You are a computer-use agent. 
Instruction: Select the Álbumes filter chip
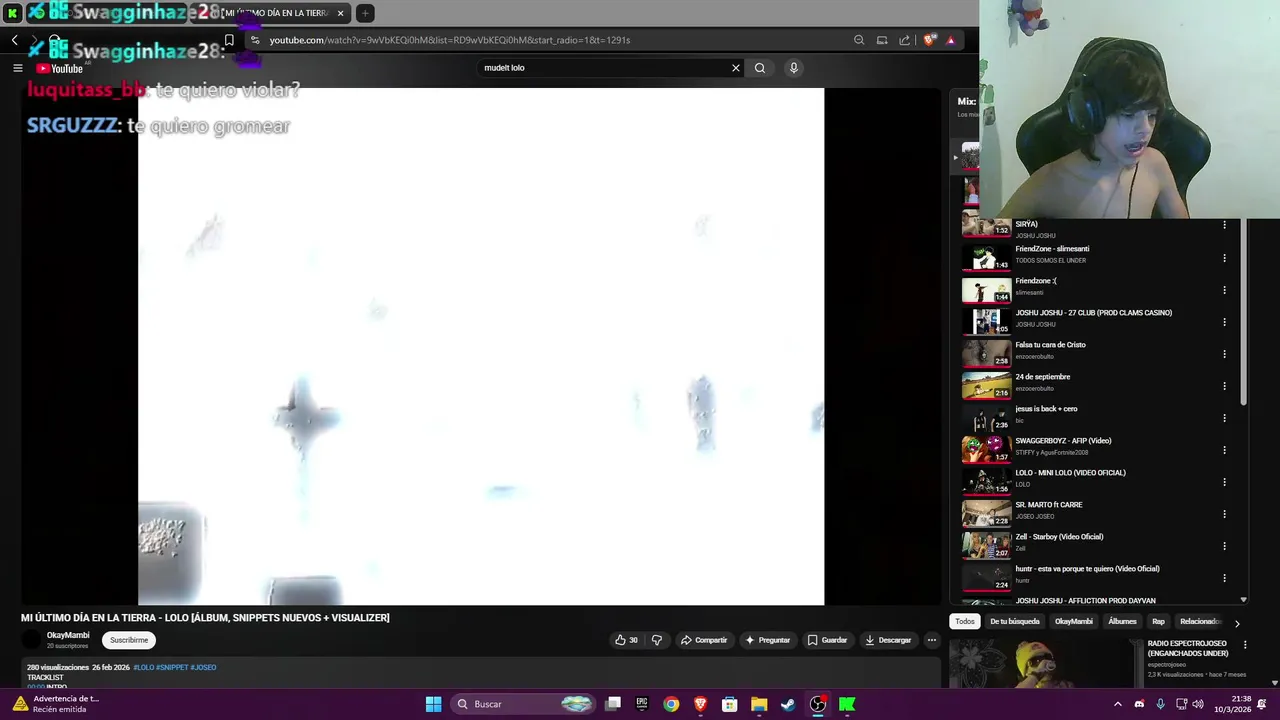(1122, 621)
